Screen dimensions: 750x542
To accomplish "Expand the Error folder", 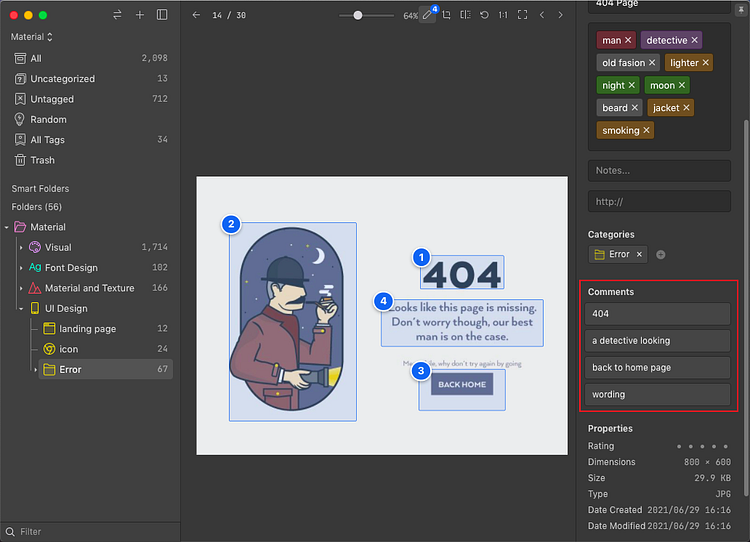I will click(35, 370).
